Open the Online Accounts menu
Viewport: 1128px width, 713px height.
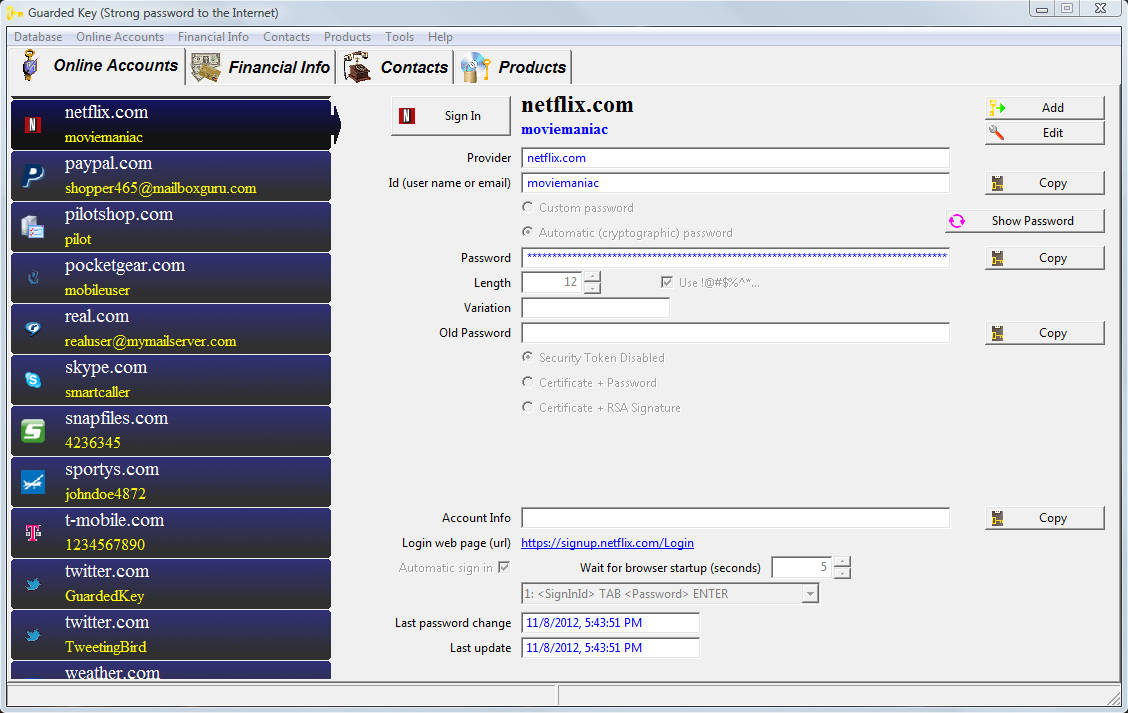120,37
